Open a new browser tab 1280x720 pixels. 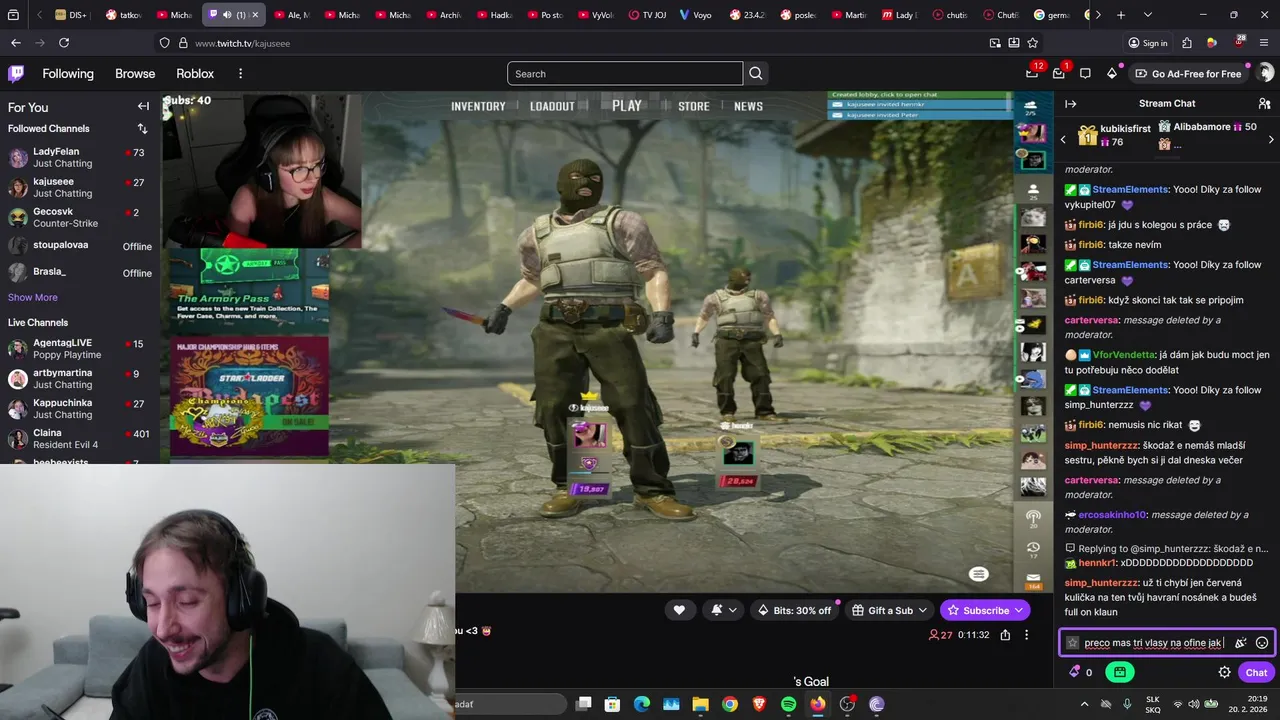tap(1121, 15)
